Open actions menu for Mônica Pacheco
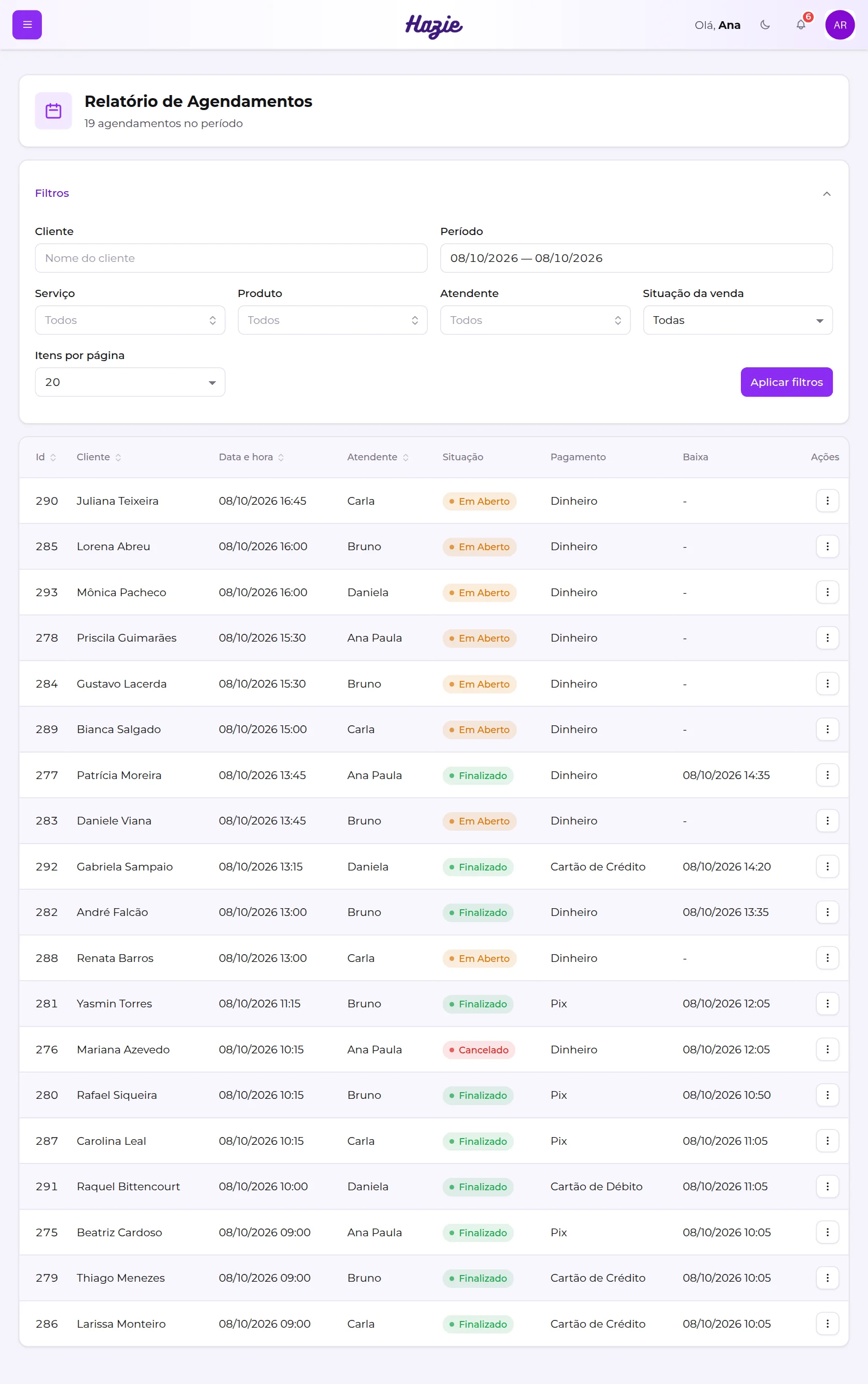Screen dimensions: 868x1384 [827, 593]
